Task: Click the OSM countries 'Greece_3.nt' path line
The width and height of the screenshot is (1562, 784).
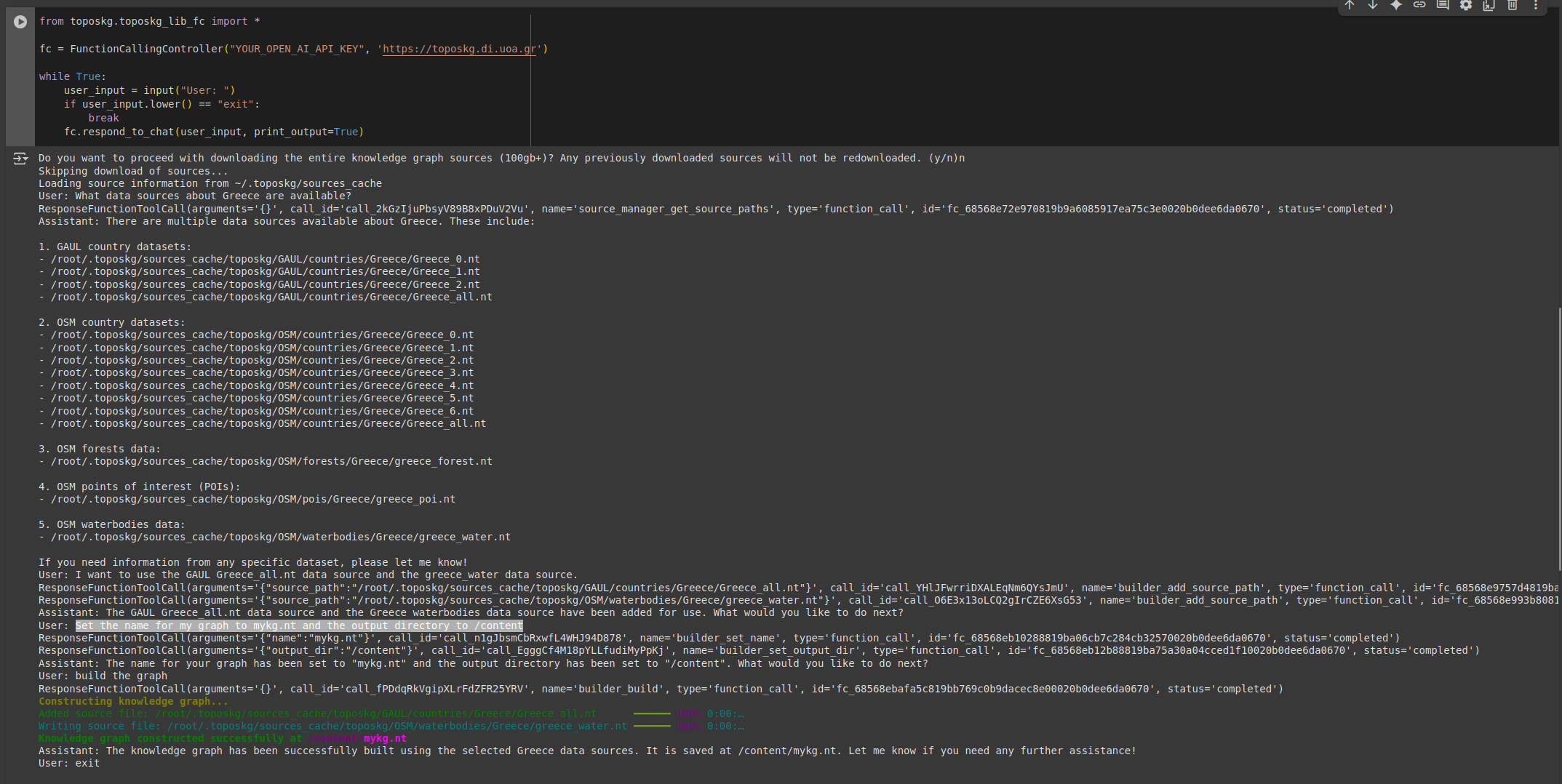Action: [256, 373]
